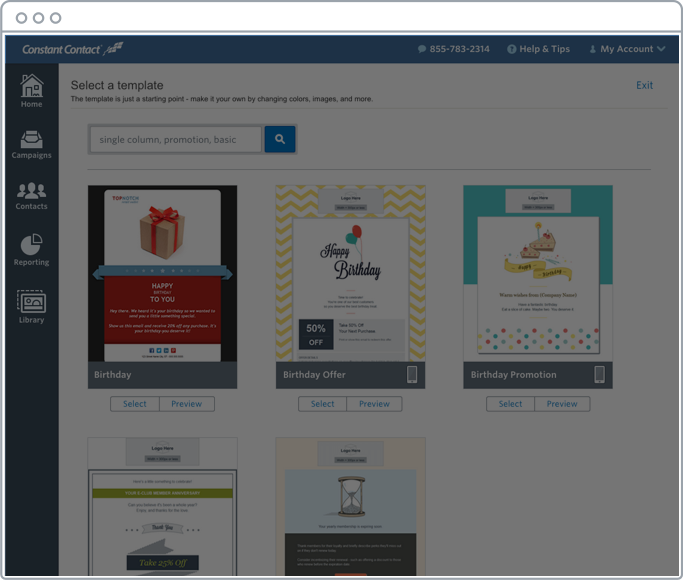The width and height of the screenshot is (683, 580).
Task: Click the mobile icon on Birthday Promotion
Action: [599, 375]
